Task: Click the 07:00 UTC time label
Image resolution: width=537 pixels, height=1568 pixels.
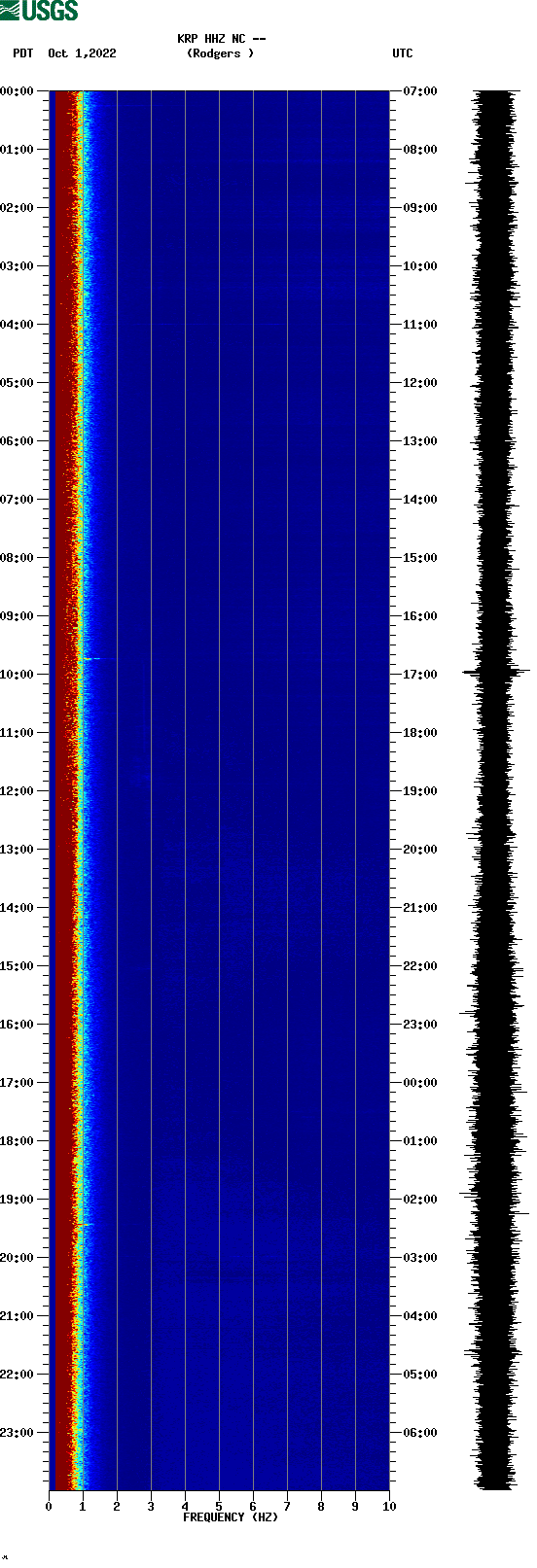Action: pyautogui.click(x=420, y=91)
